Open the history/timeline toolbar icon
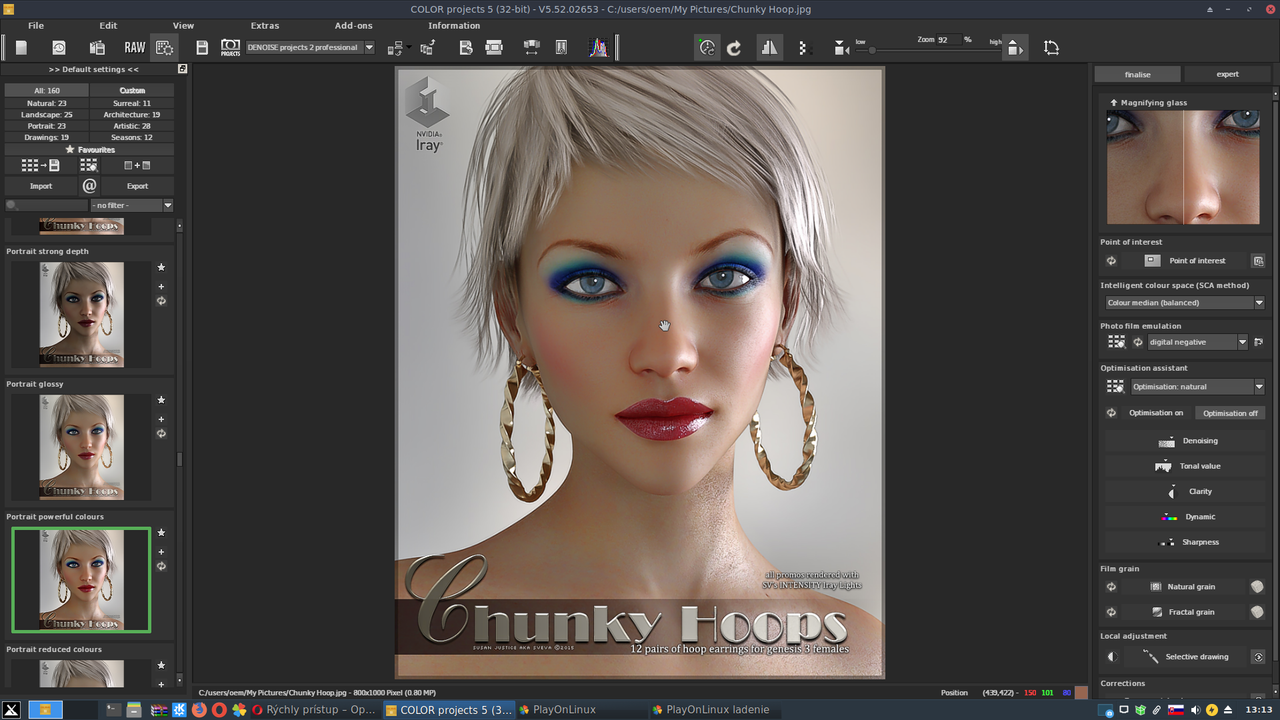Screen dimensions: 1280x720 (x=59, y=47)
